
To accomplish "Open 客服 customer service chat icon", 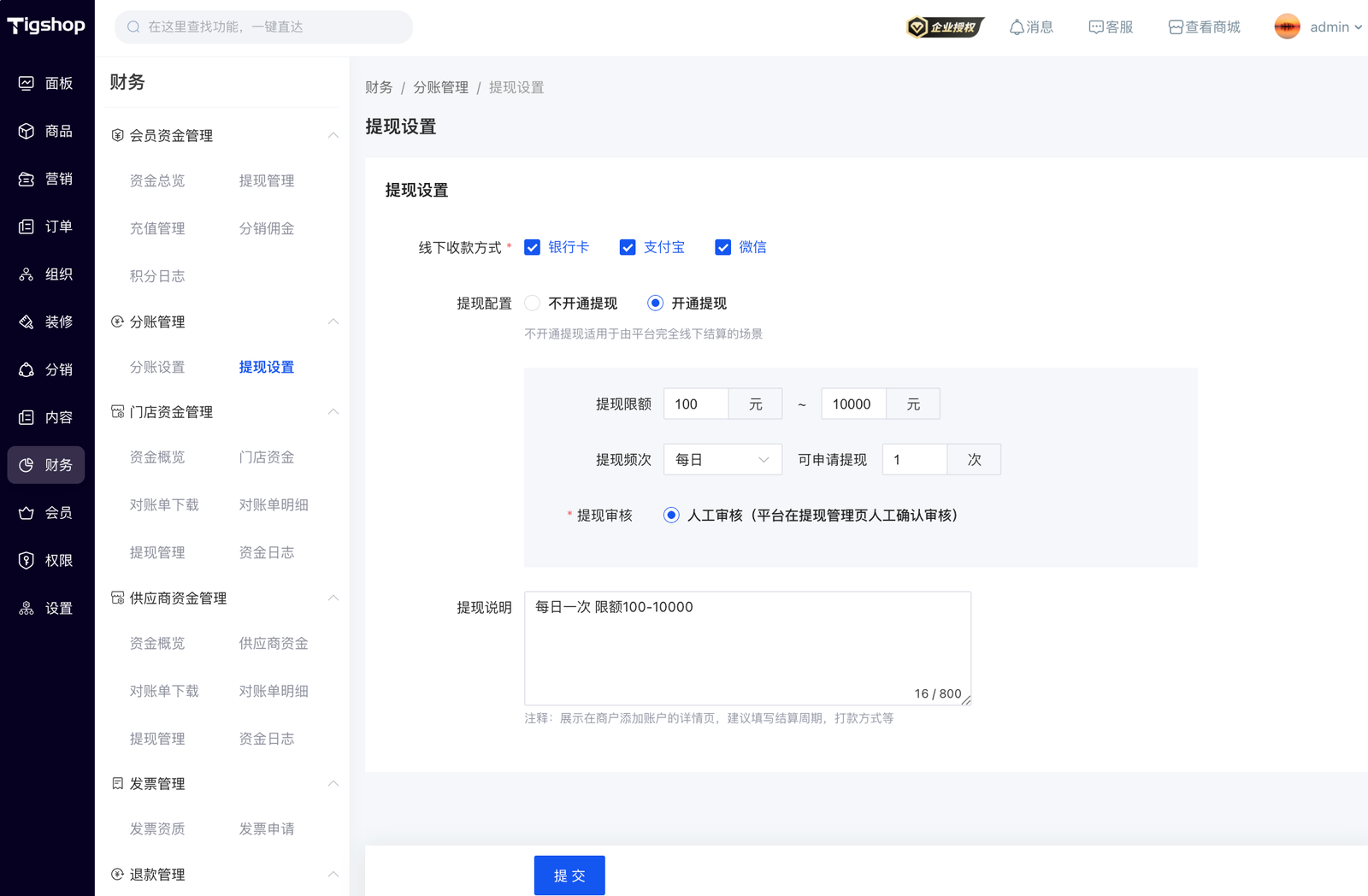I will click(1095, 27).
